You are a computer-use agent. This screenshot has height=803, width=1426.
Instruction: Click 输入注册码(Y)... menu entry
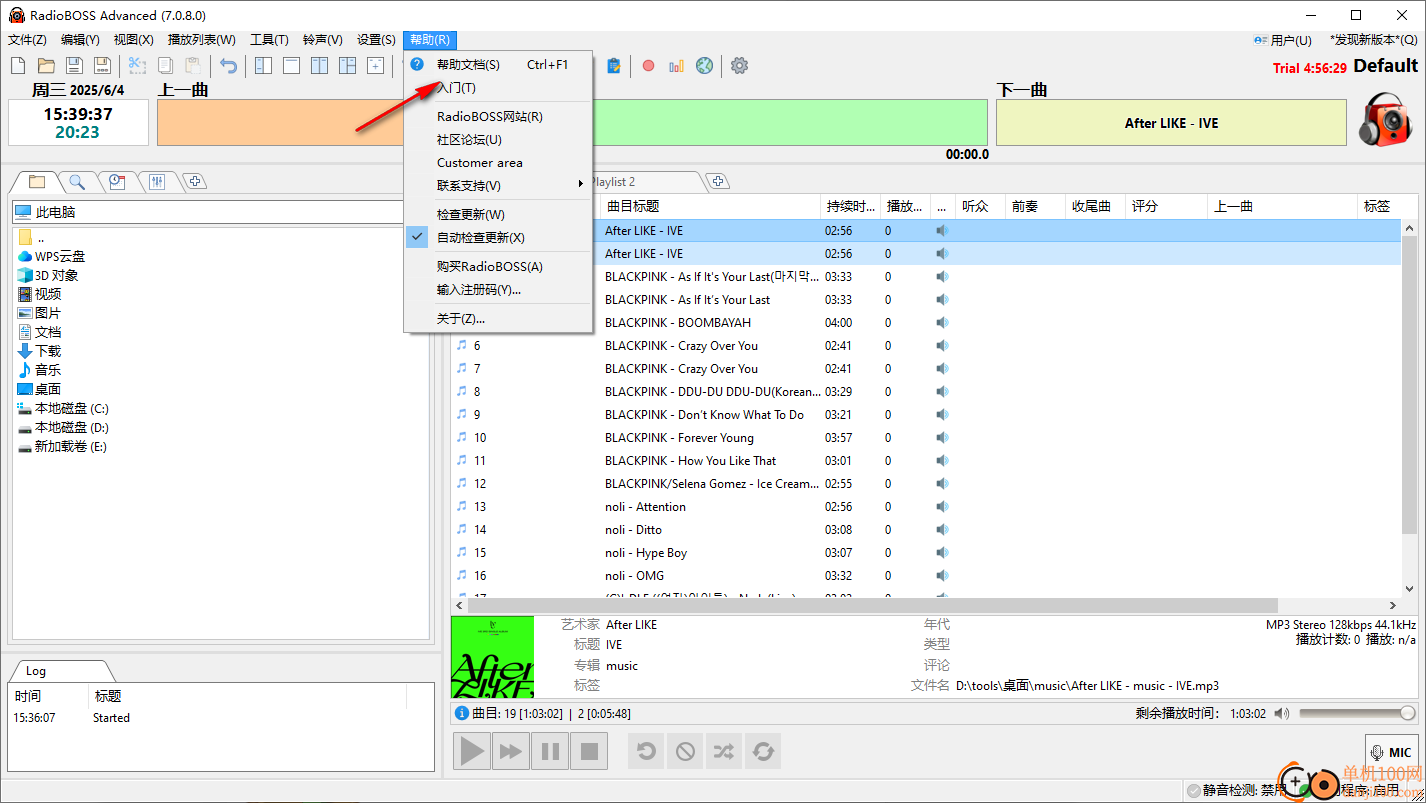[x=498, y=290]
